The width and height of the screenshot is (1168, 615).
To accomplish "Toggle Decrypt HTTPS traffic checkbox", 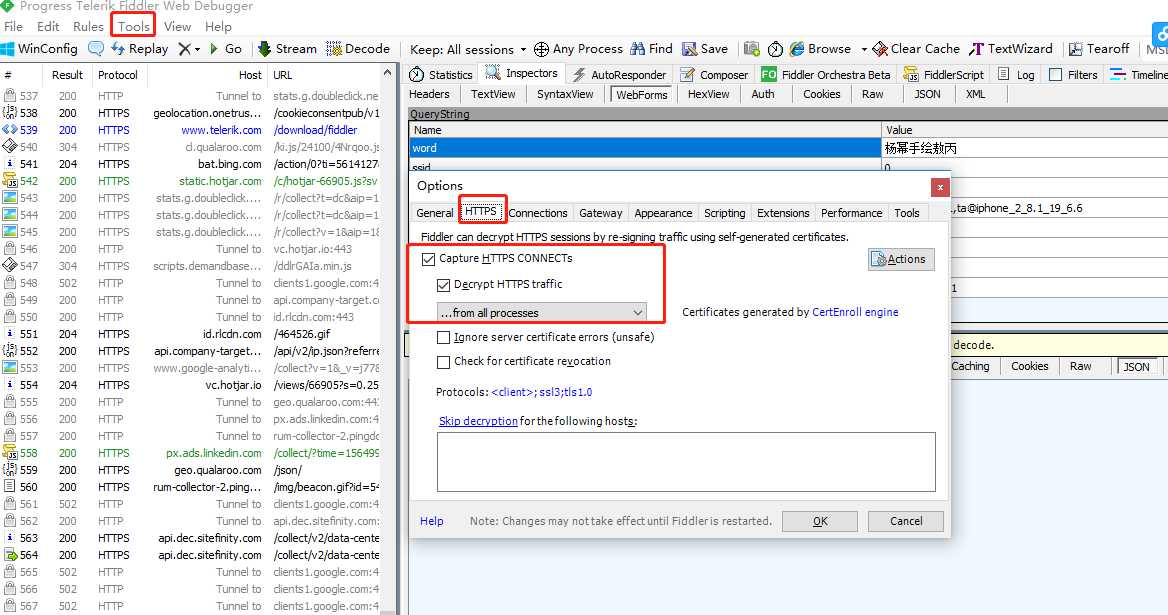I will (443, 285).
